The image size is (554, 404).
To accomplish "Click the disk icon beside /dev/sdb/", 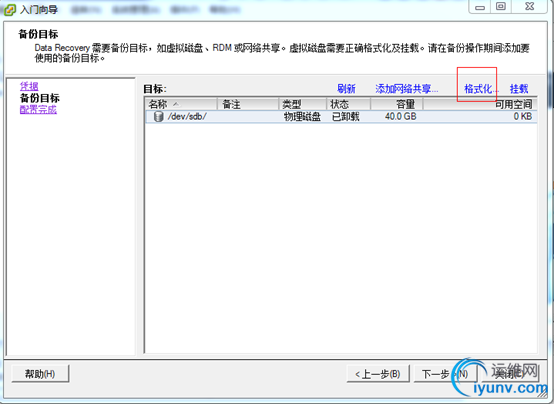I will tap(158, 117).
